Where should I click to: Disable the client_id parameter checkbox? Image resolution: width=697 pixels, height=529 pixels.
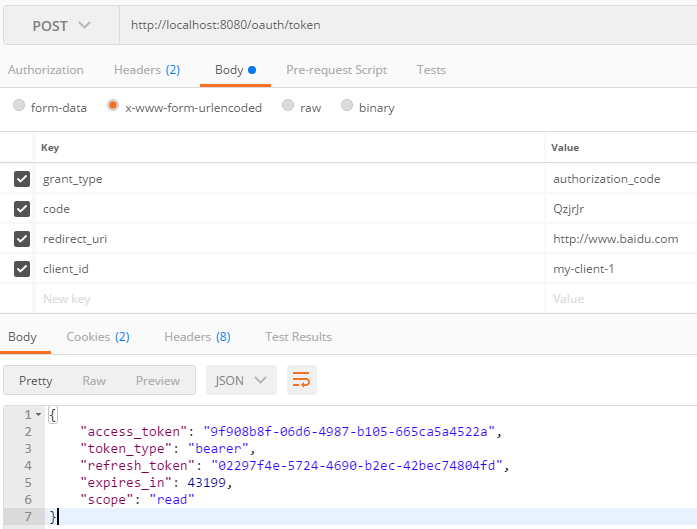click(21, 269)
